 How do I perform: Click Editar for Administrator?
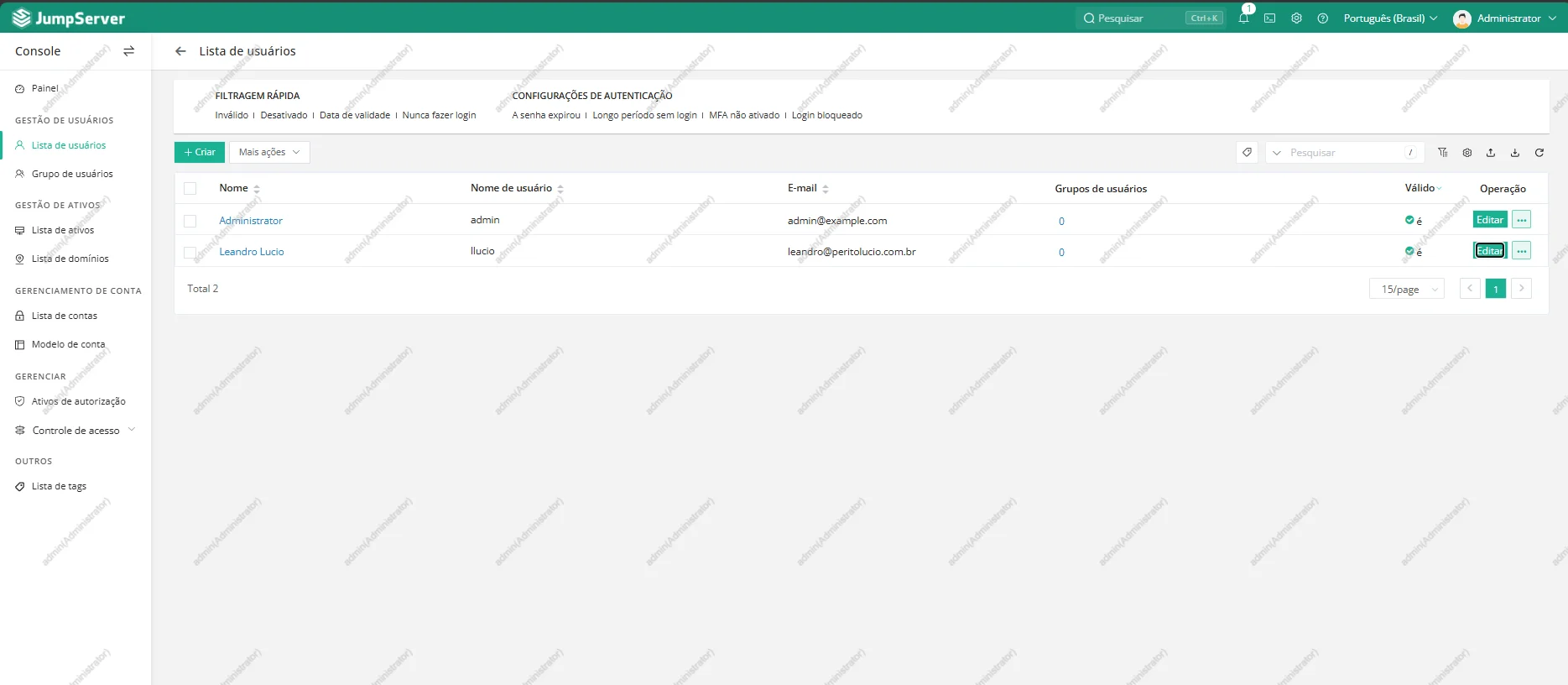point(1490,220)
